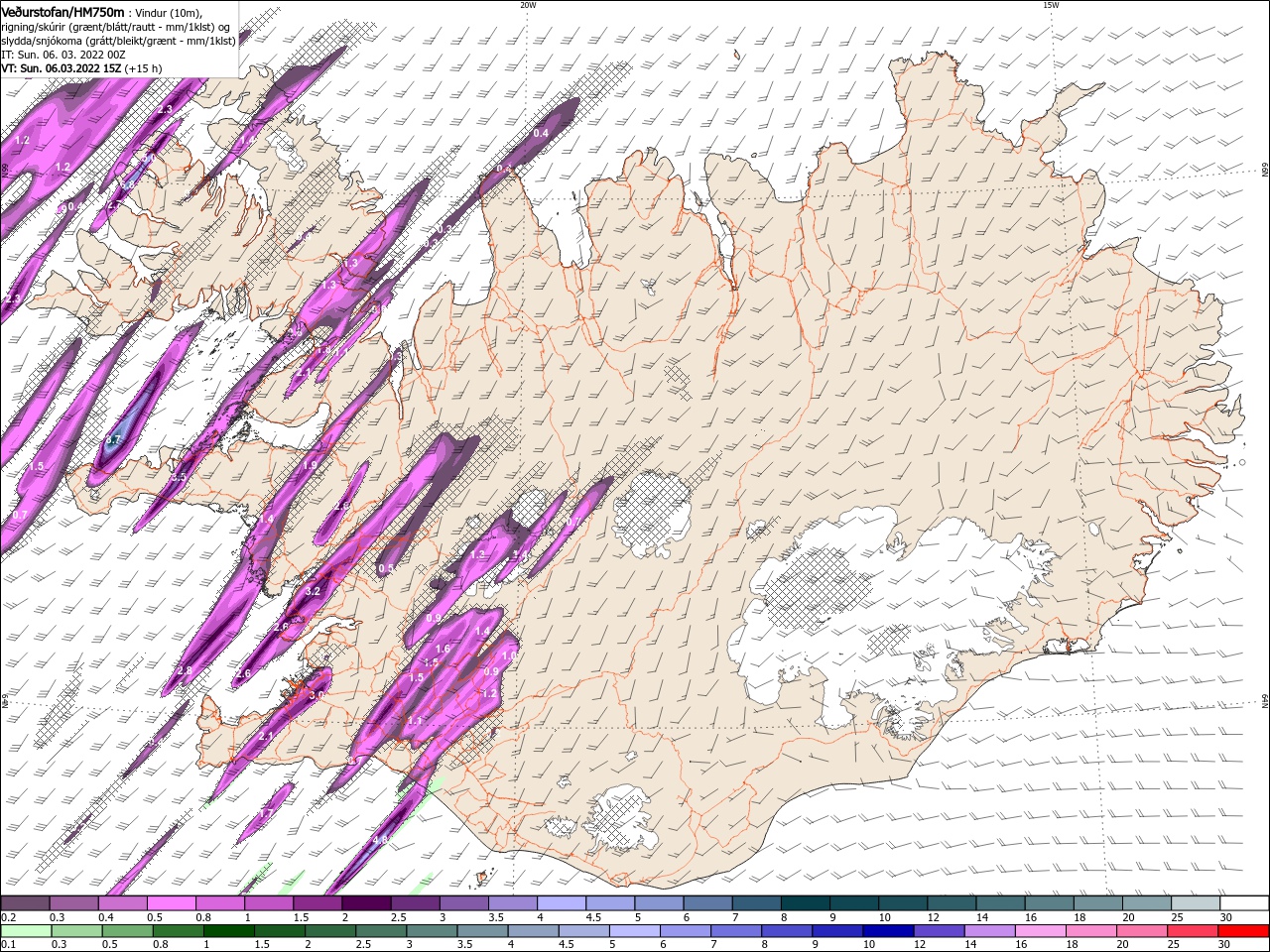
Task: Click the 1.6 precipitation value on the map
Action: (x=443, y=649)
